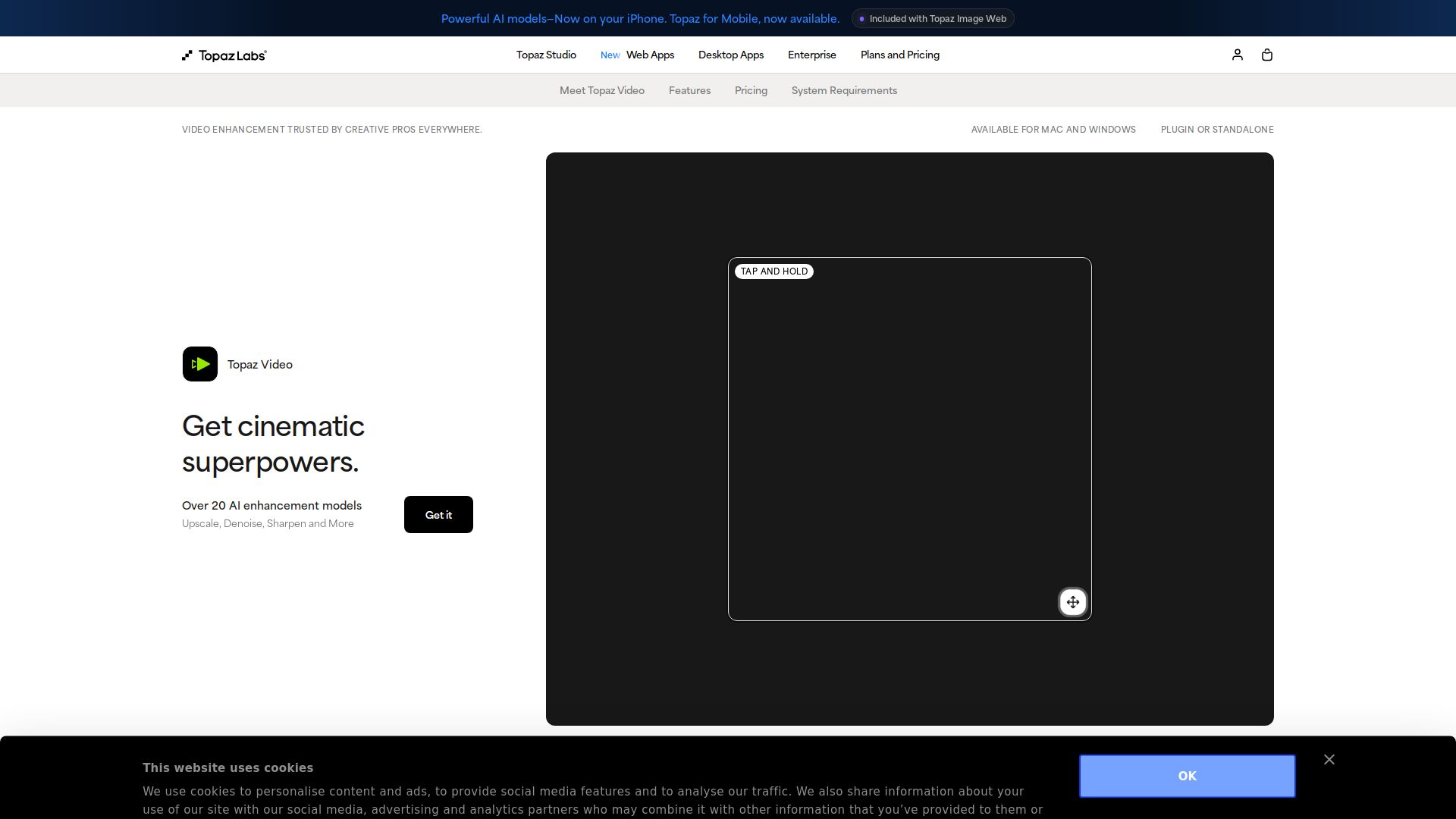This screenshot has width=1456, height=819.
Task: Click the TAP AND HOLD label
Action: 774,271
